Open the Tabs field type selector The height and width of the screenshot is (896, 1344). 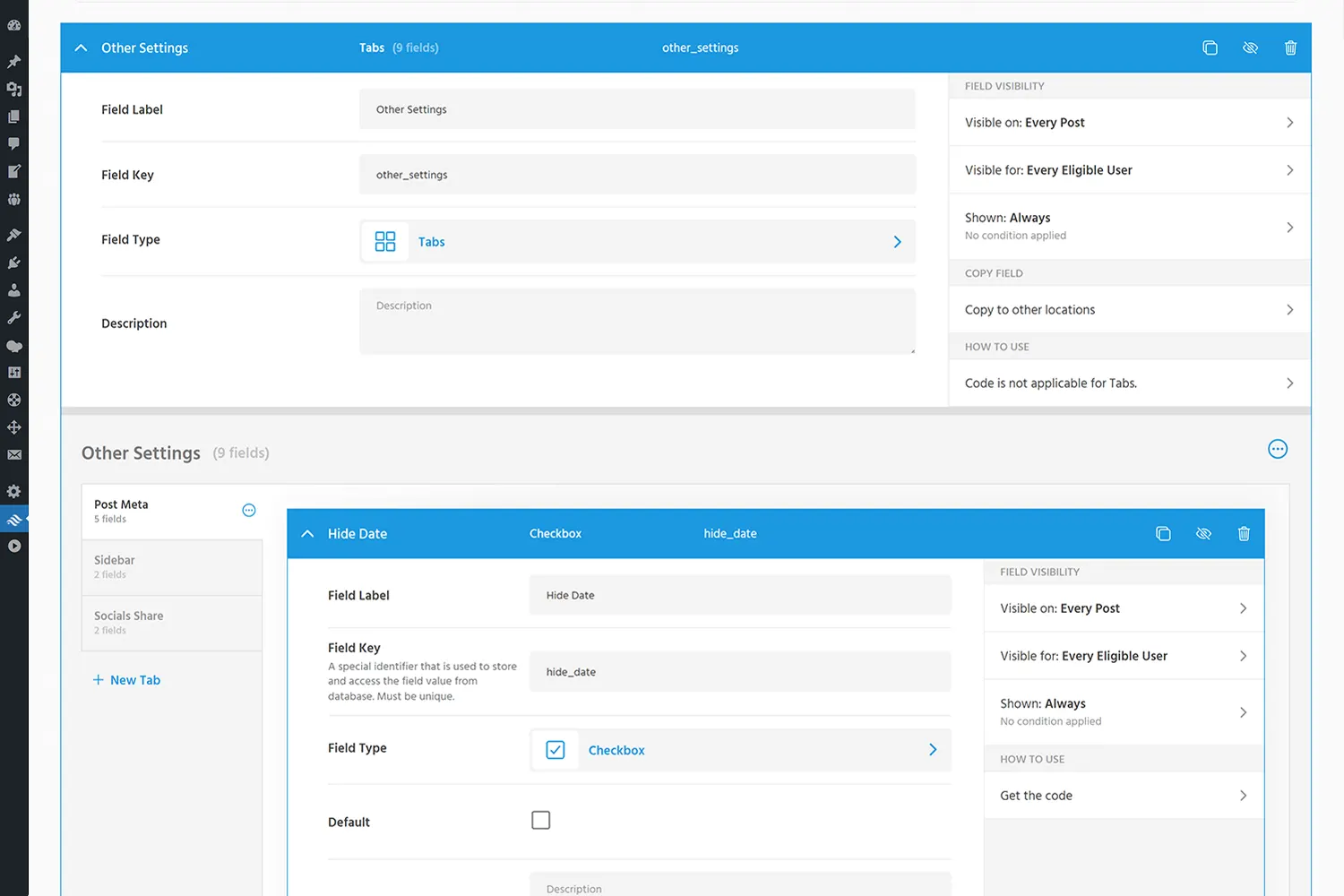point(637,242)
